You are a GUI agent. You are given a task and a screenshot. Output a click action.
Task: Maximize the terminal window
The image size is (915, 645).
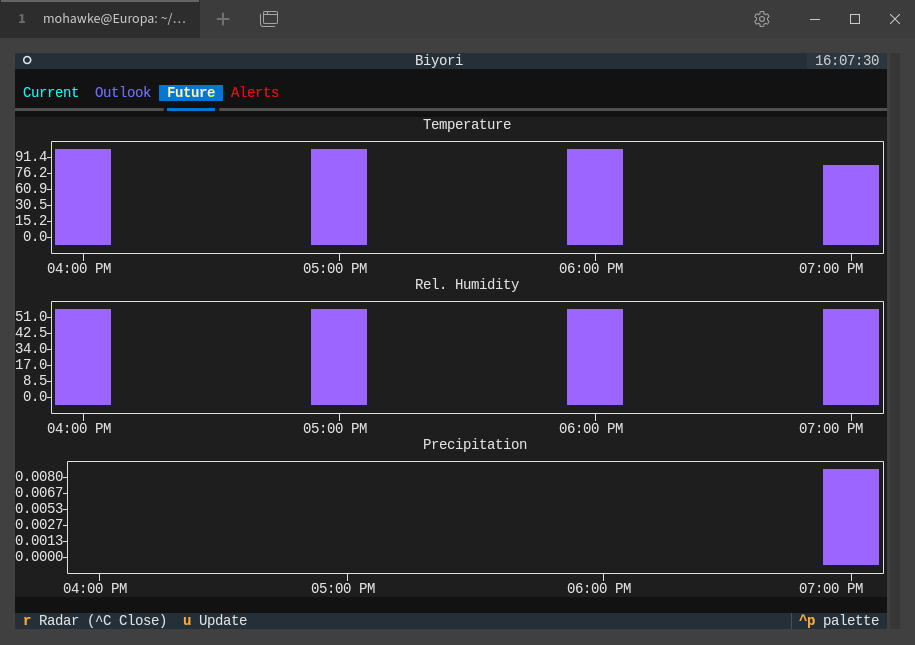tap(855, 19)
